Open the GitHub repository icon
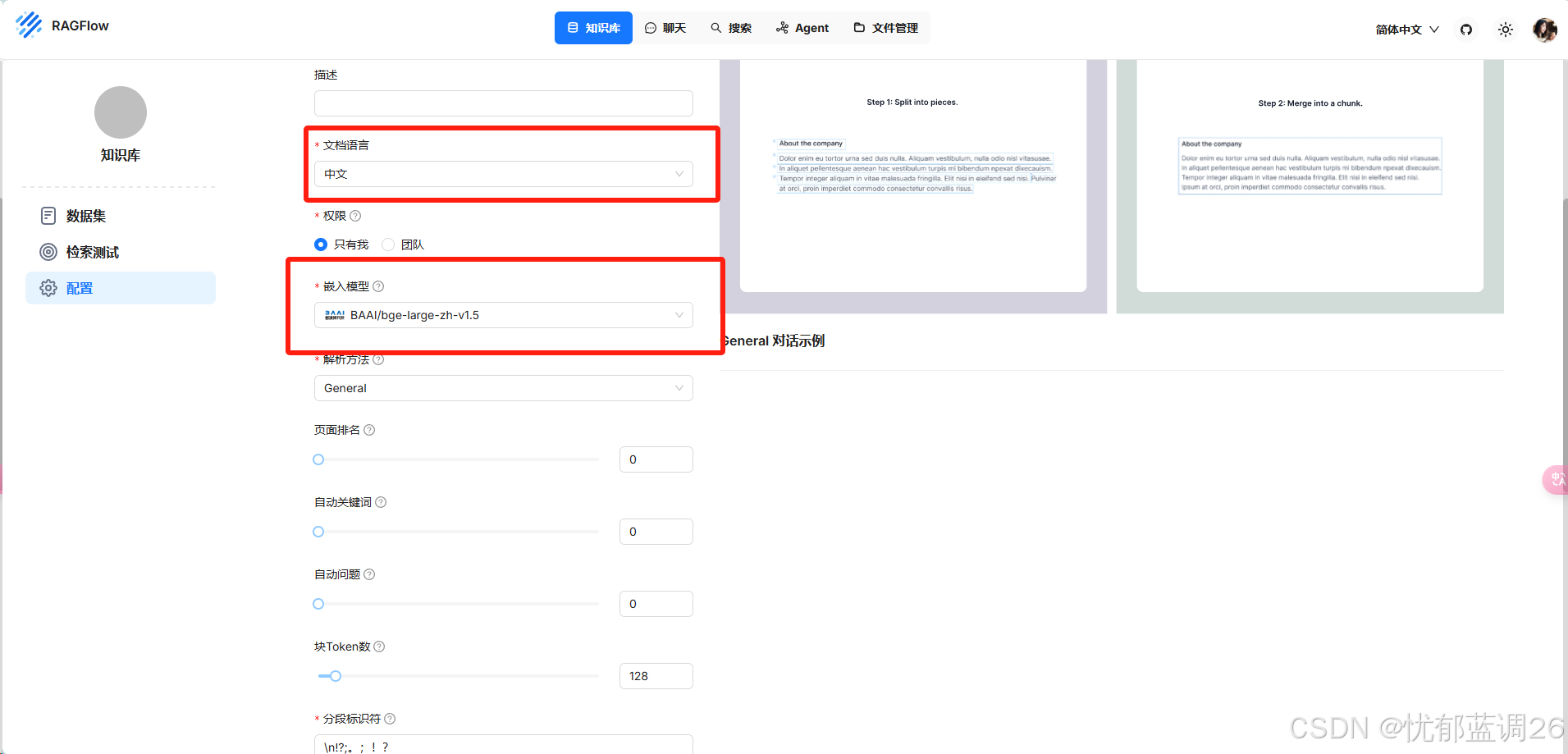This screenshot has height=754, width=1568. coord(1466,30)
